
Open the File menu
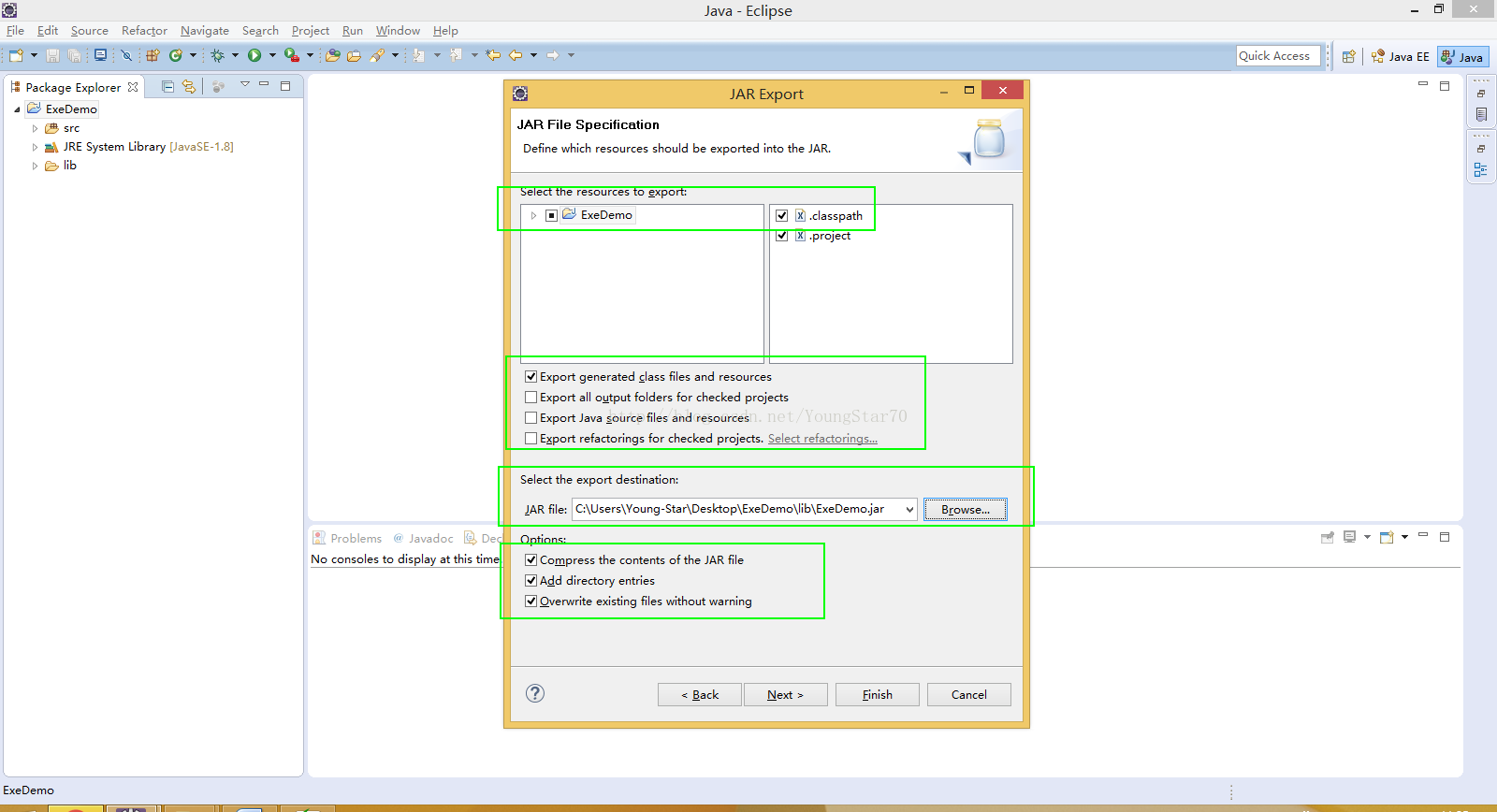point(15,31)
